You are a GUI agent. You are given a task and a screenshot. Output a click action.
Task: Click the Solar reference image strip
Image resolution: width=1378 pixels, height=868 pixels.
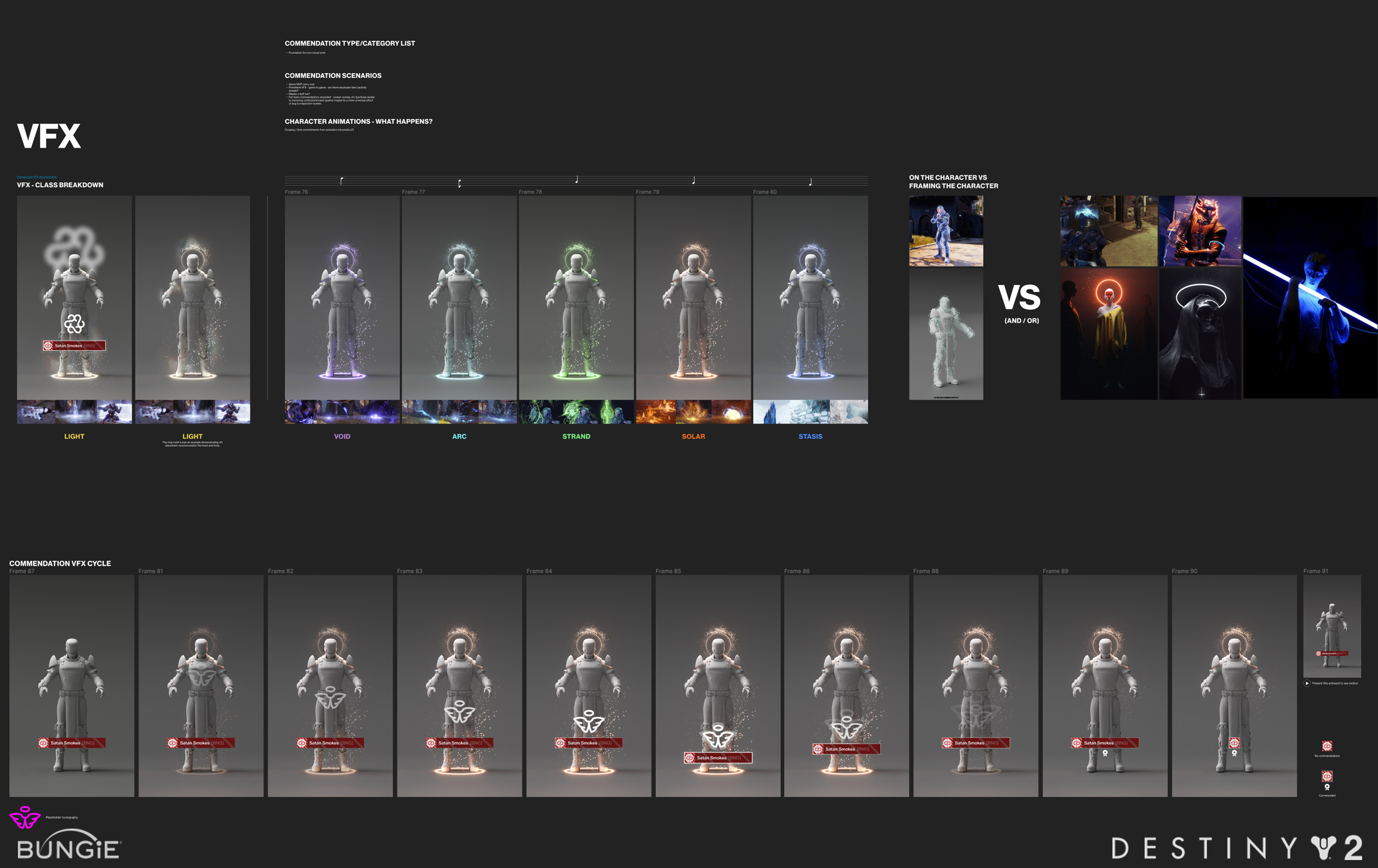(x=693, y=412)
